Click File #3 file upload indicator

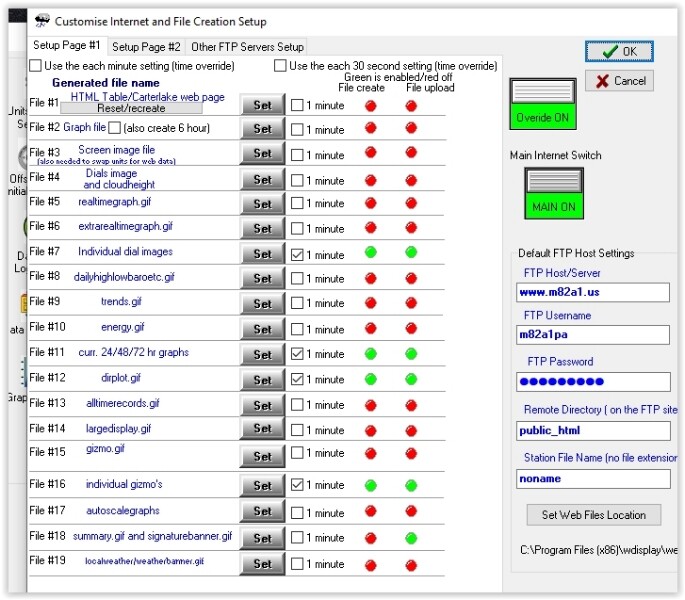click(x=411, y=152)
